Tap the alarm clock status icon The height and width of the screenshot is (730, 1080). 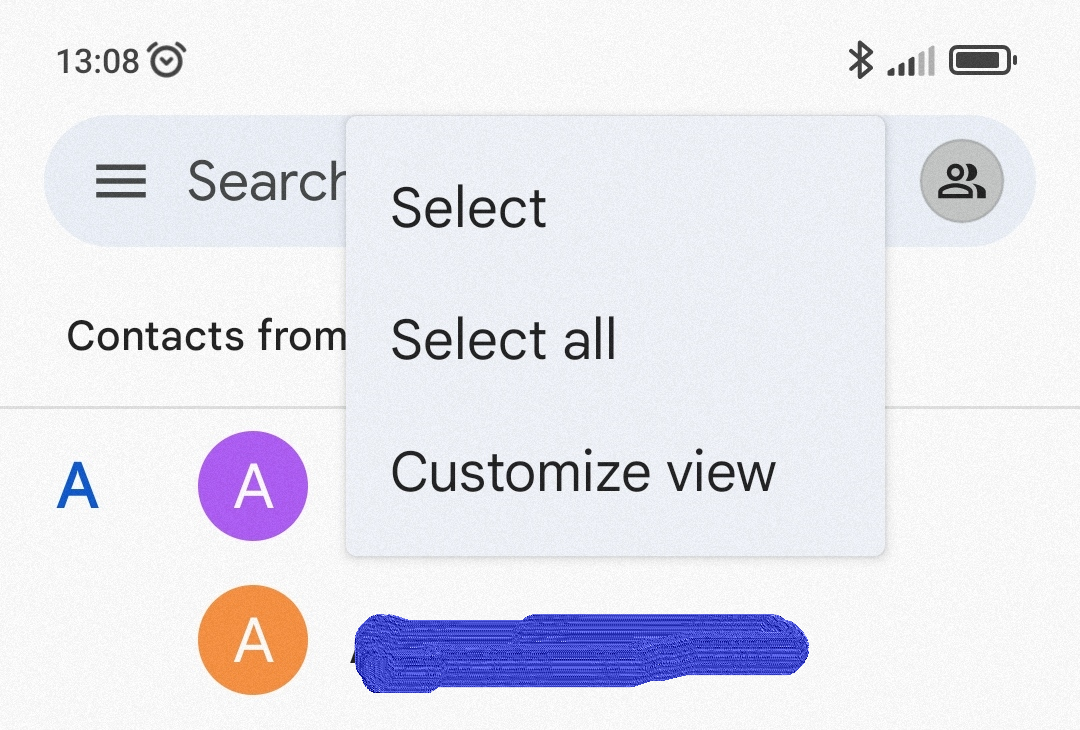pos(166,61)
